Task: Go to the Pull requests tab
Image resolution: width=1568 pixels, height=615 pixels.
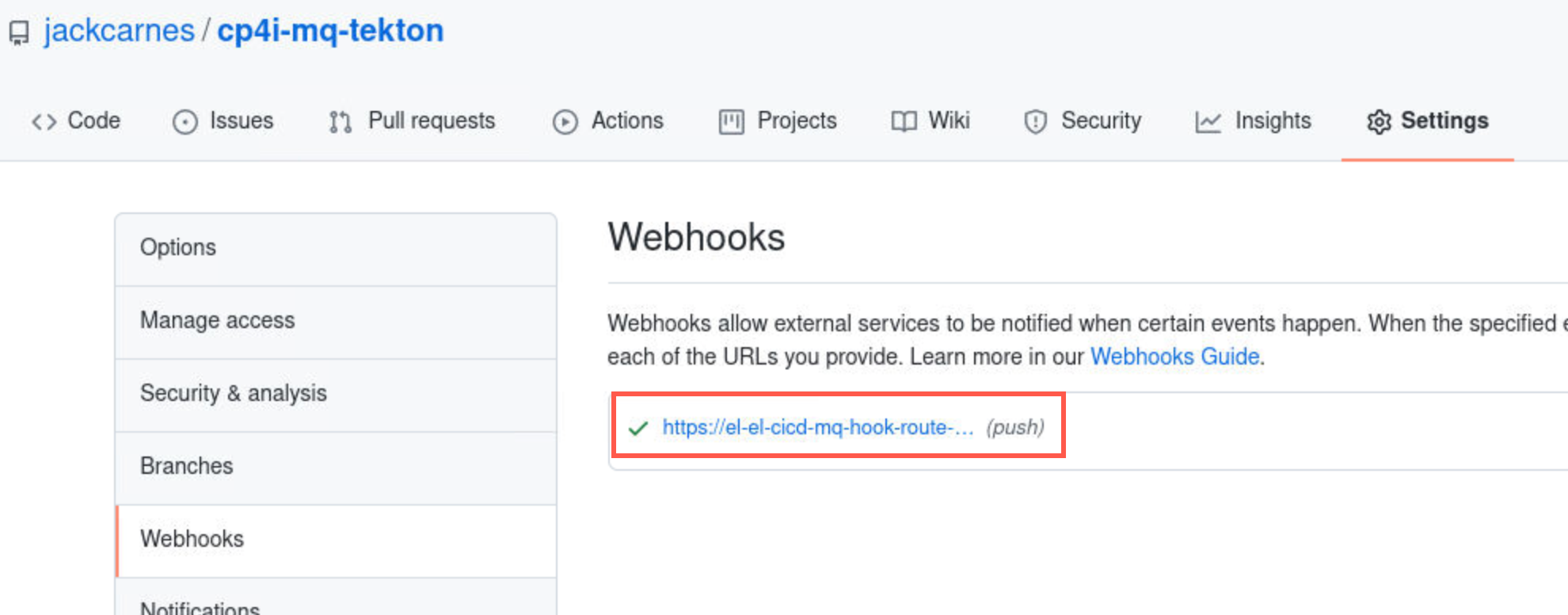Action: [413, 120]
